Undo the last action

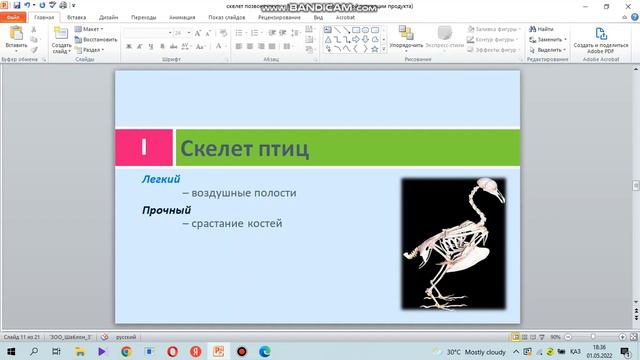(27, 5)
